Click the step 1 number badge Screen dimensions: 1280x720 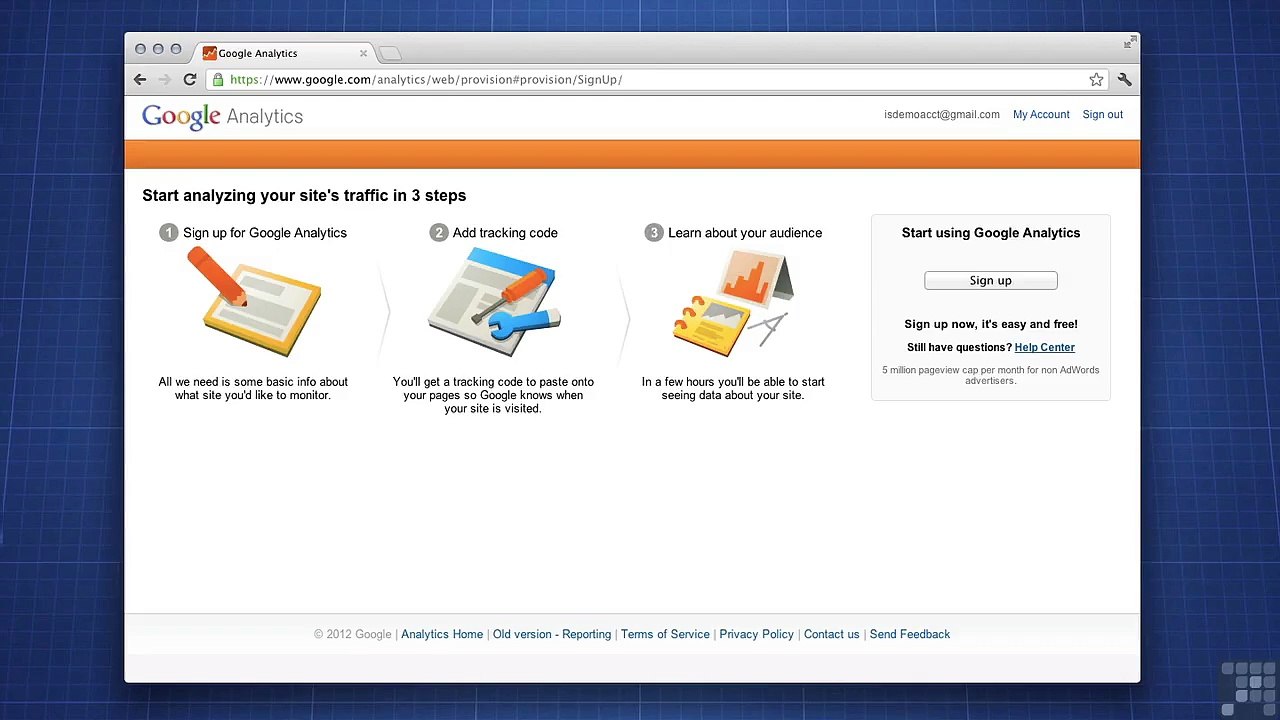pos(168,232)
